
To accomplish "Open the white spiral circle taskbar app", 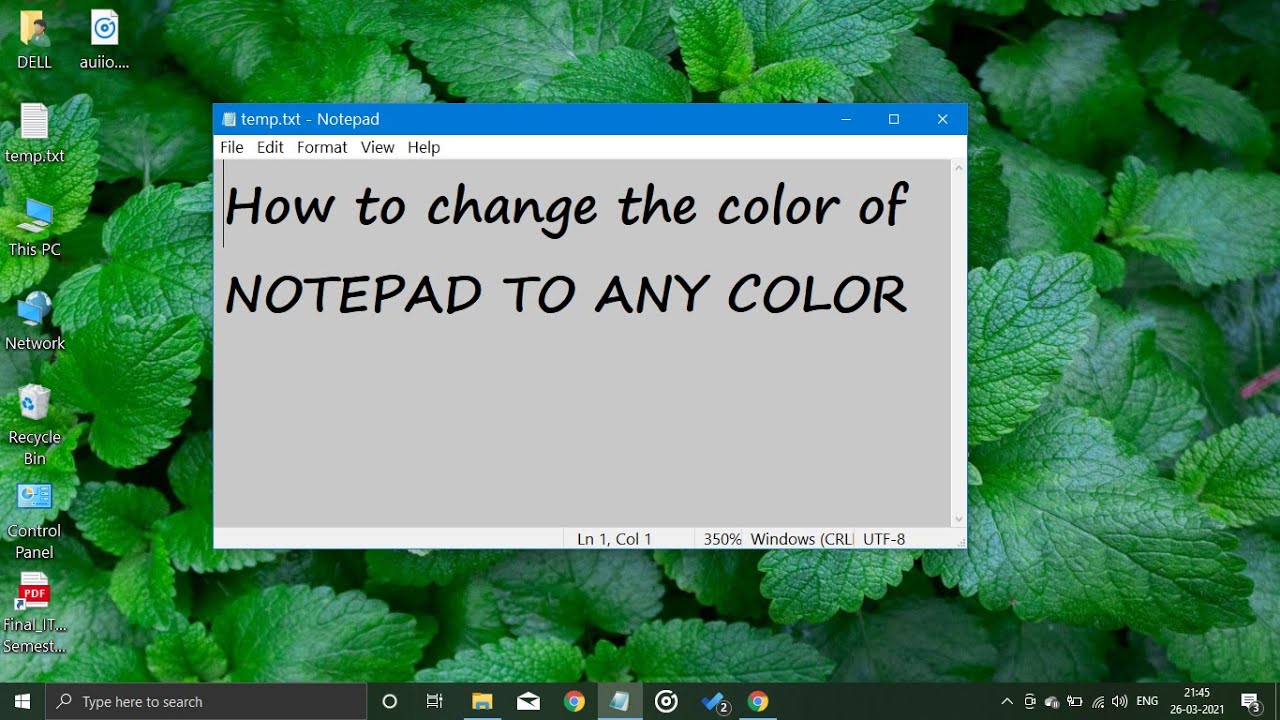I will pos(666,701).
